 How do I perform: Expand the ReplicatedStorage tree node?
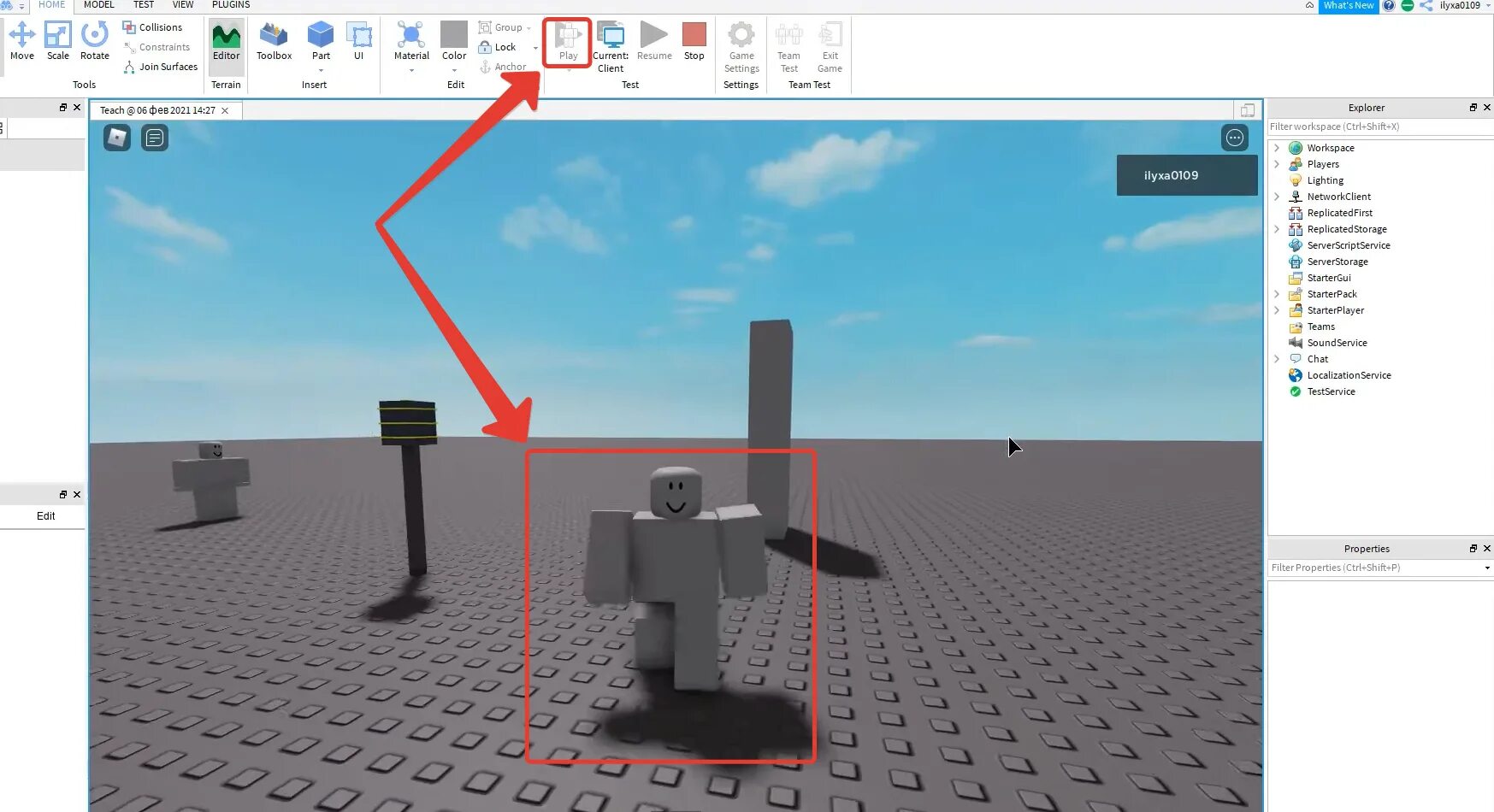click(x=1277, y=229)
